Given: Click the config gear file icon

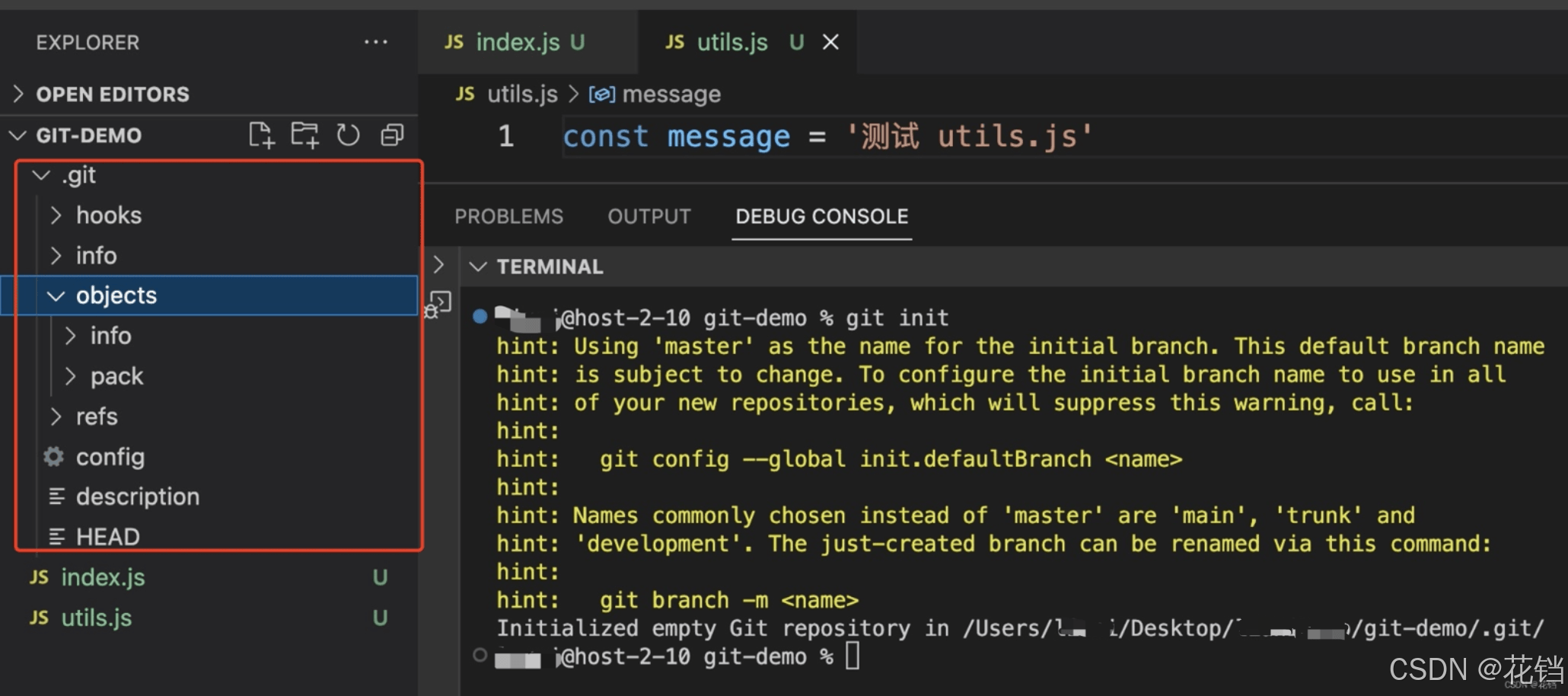Looking at the screenshot, I should (53, 457).
